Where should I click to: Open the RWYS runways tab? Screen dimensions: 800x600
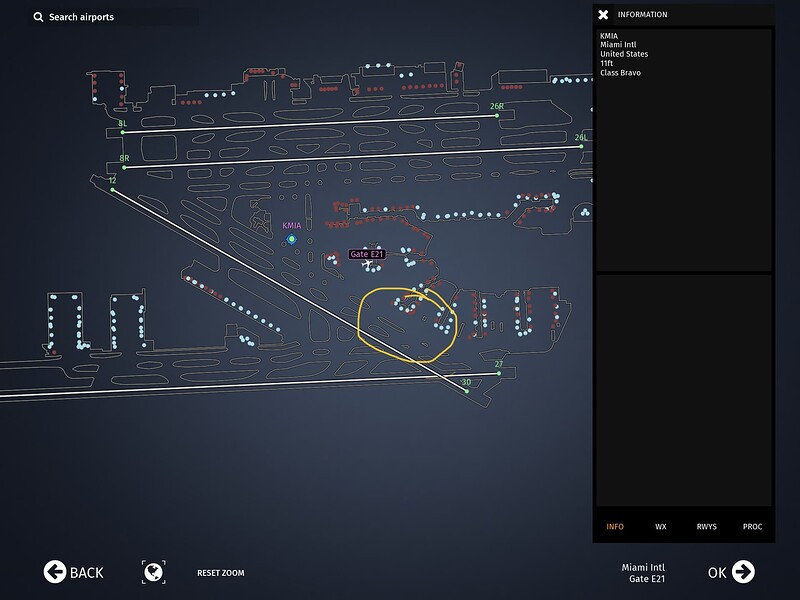click(707, 527)
